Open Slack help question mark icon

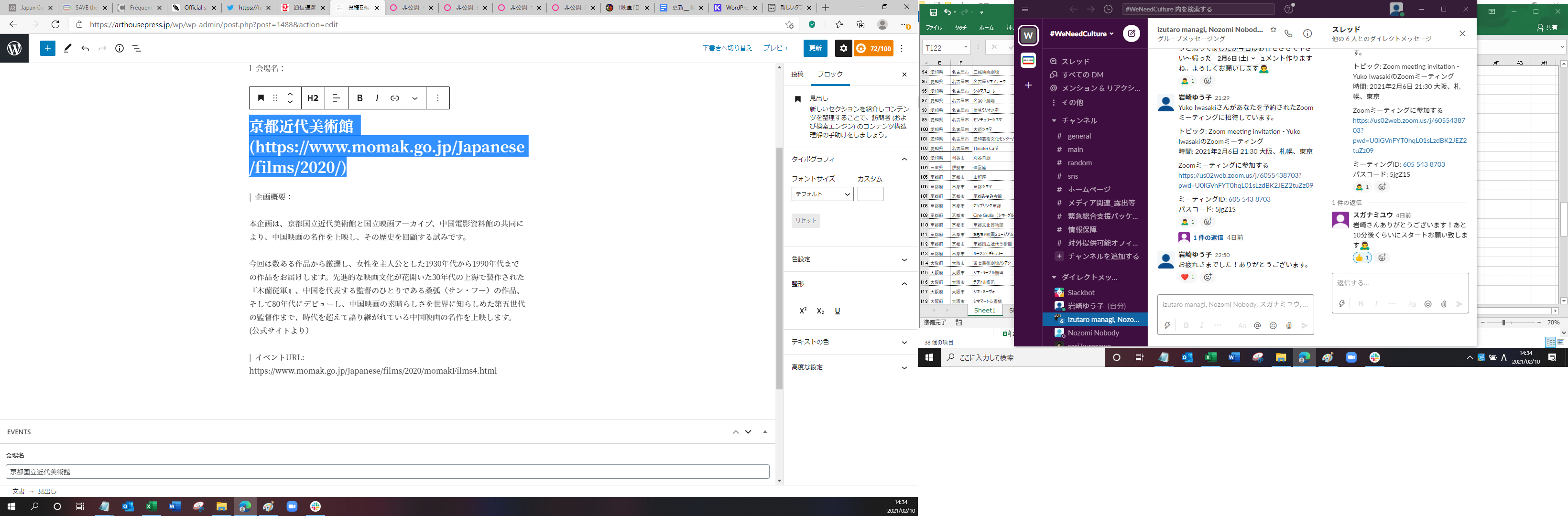tap(1289, 9)
